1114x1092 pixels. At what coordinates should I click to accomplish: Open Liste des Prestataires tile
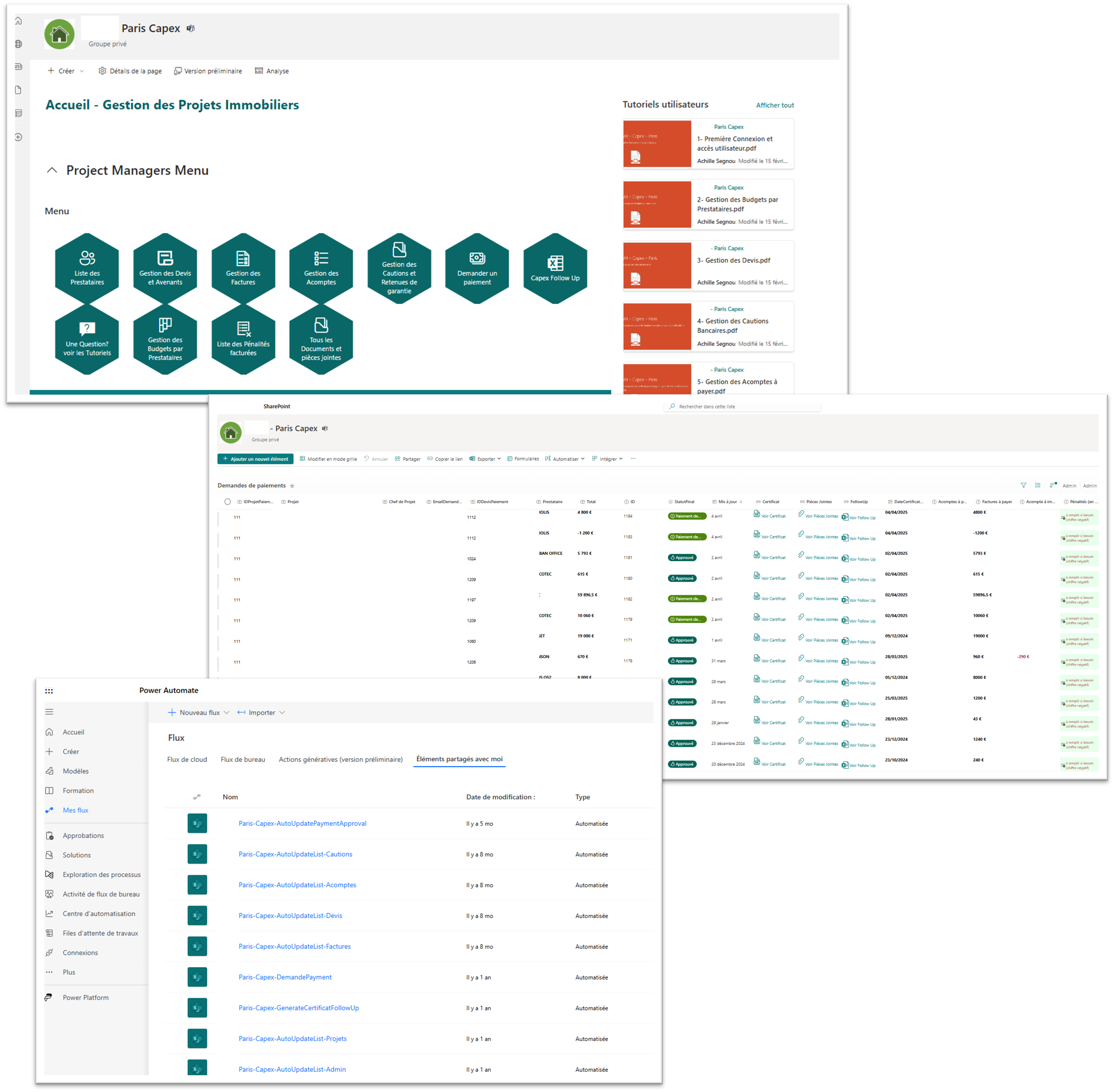pos(87,268)
